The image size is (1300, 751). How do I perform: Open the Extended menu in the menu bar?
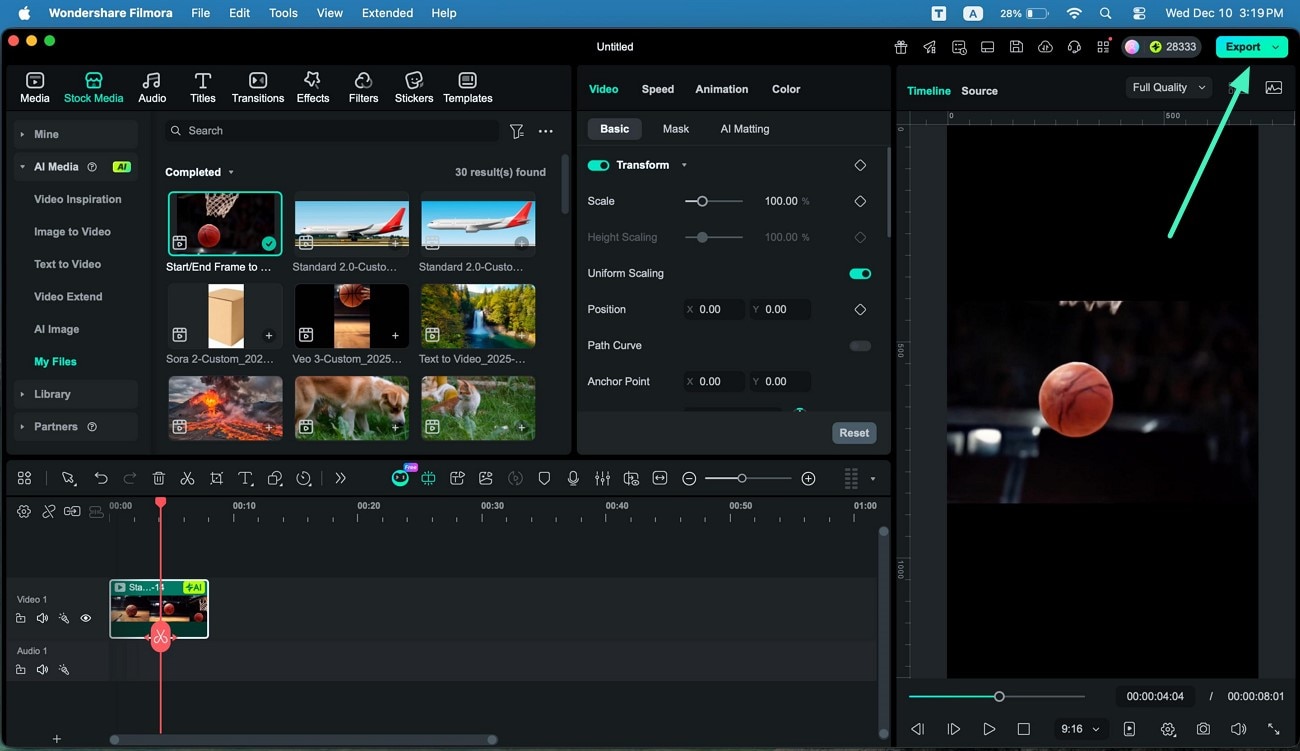386,13
